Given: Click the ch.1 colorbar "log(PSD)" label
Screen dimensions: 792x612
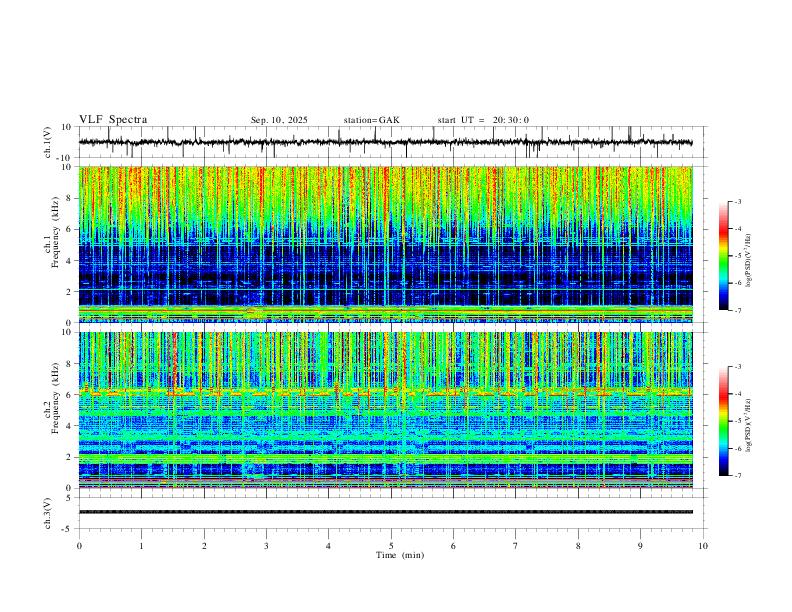Looking at the screenshot, I should coord(749,260).
